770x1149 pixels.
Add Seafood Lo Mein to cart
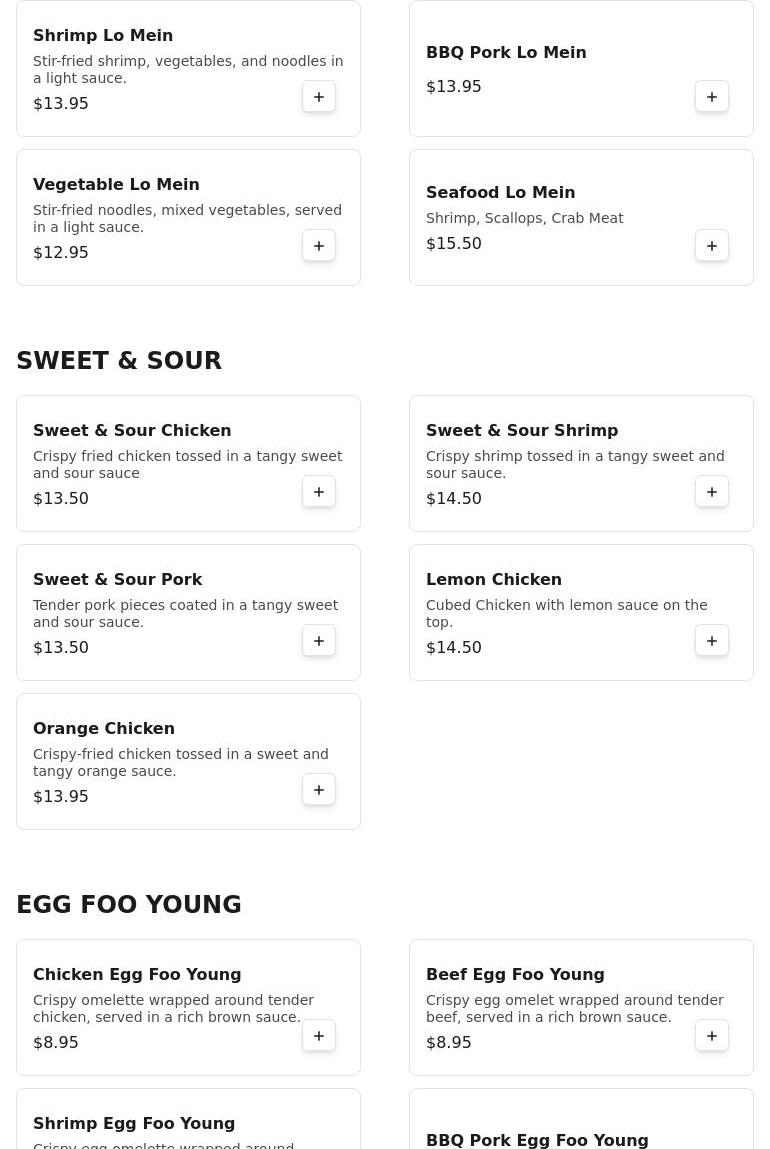click(x=711, y=245)
